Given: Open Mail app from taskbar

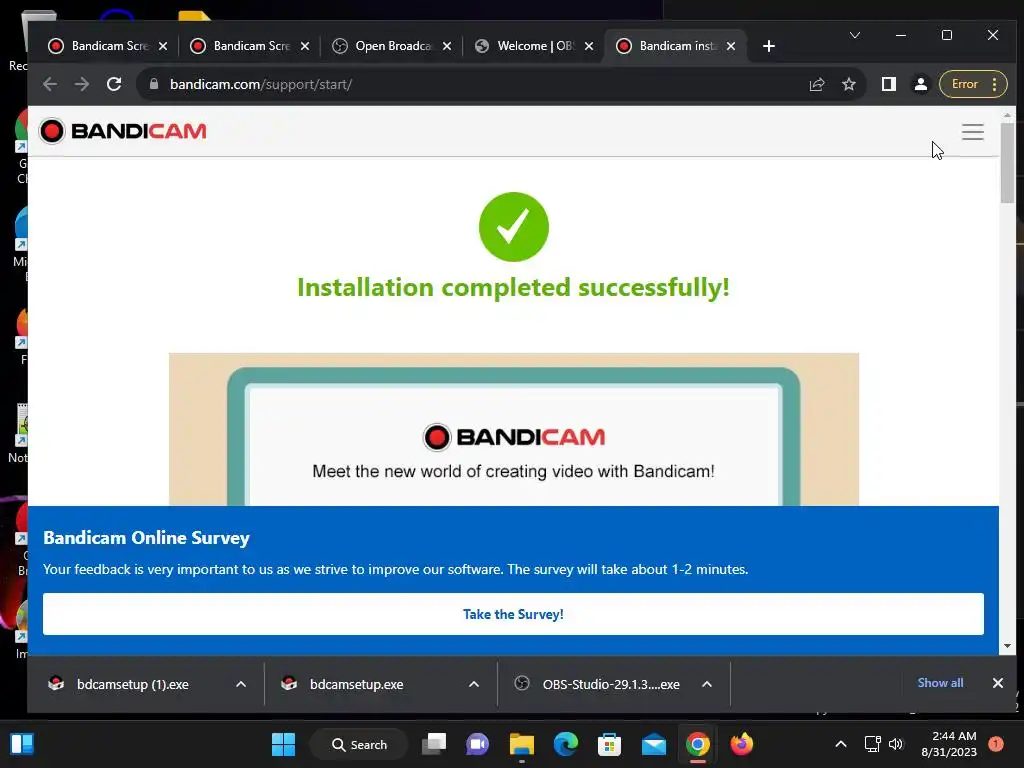Looking at the screenshot, I should click(x=654, y=744).
